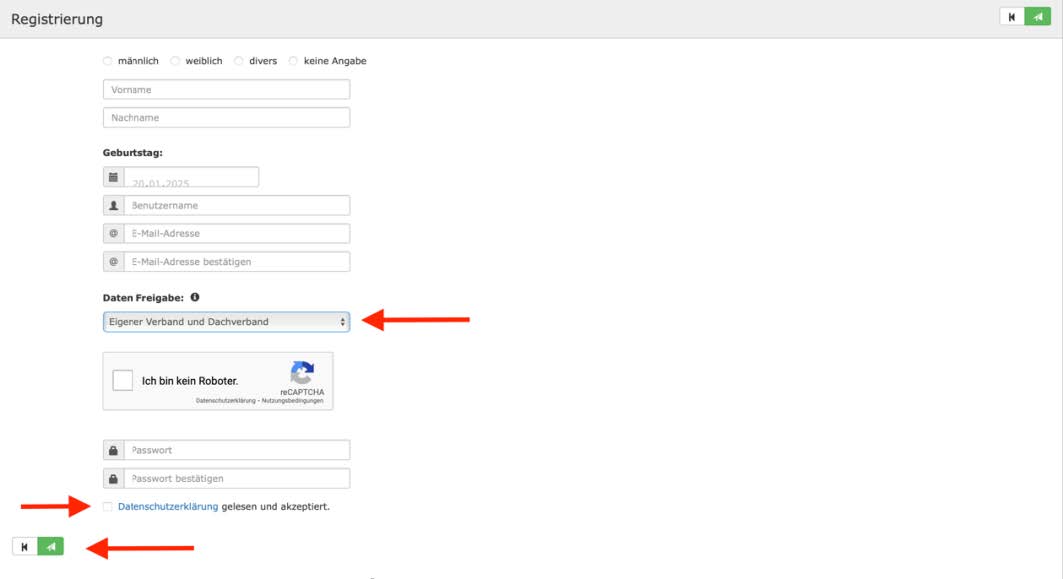Screen dimensions: 1063x579
Task: Click the calendar icon beside the birthday field
Action: pyautogui.click(x=113, y=177)
